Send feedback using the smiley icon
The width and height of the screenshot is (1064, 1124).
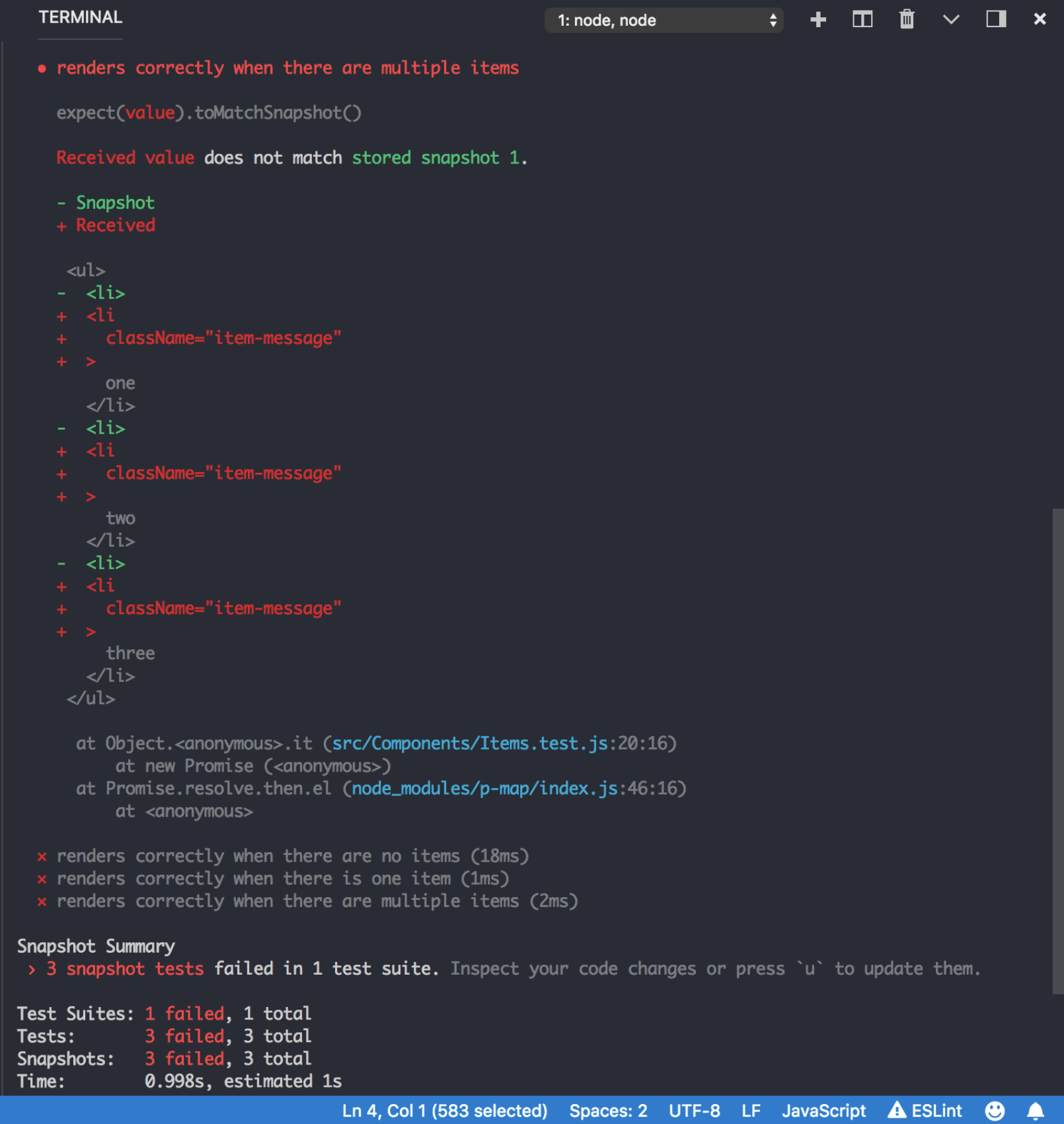pos(996,1111)
